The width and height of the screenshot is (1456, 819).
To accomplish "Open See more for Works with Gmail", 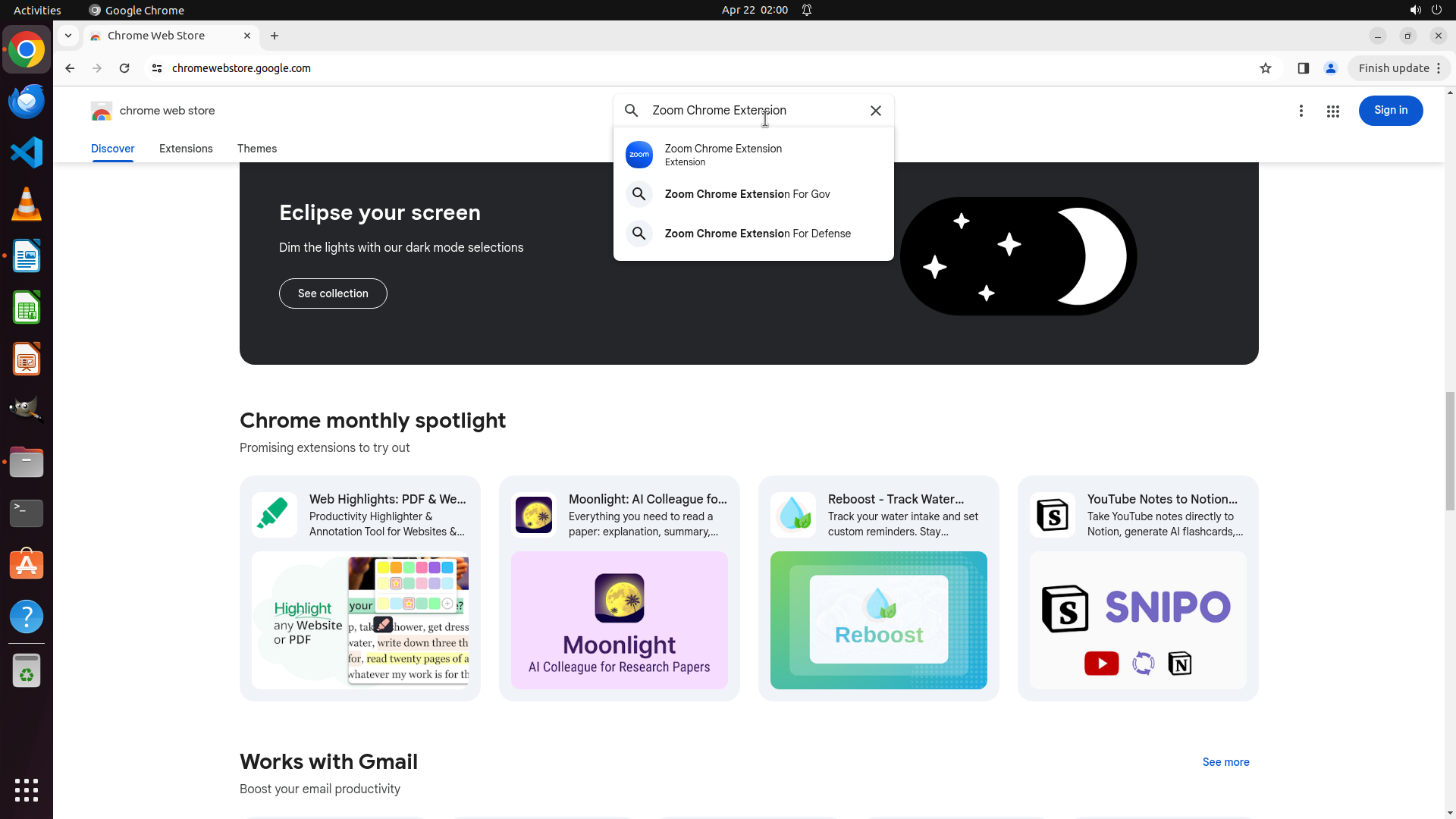I will click(x=1225, y=762).
